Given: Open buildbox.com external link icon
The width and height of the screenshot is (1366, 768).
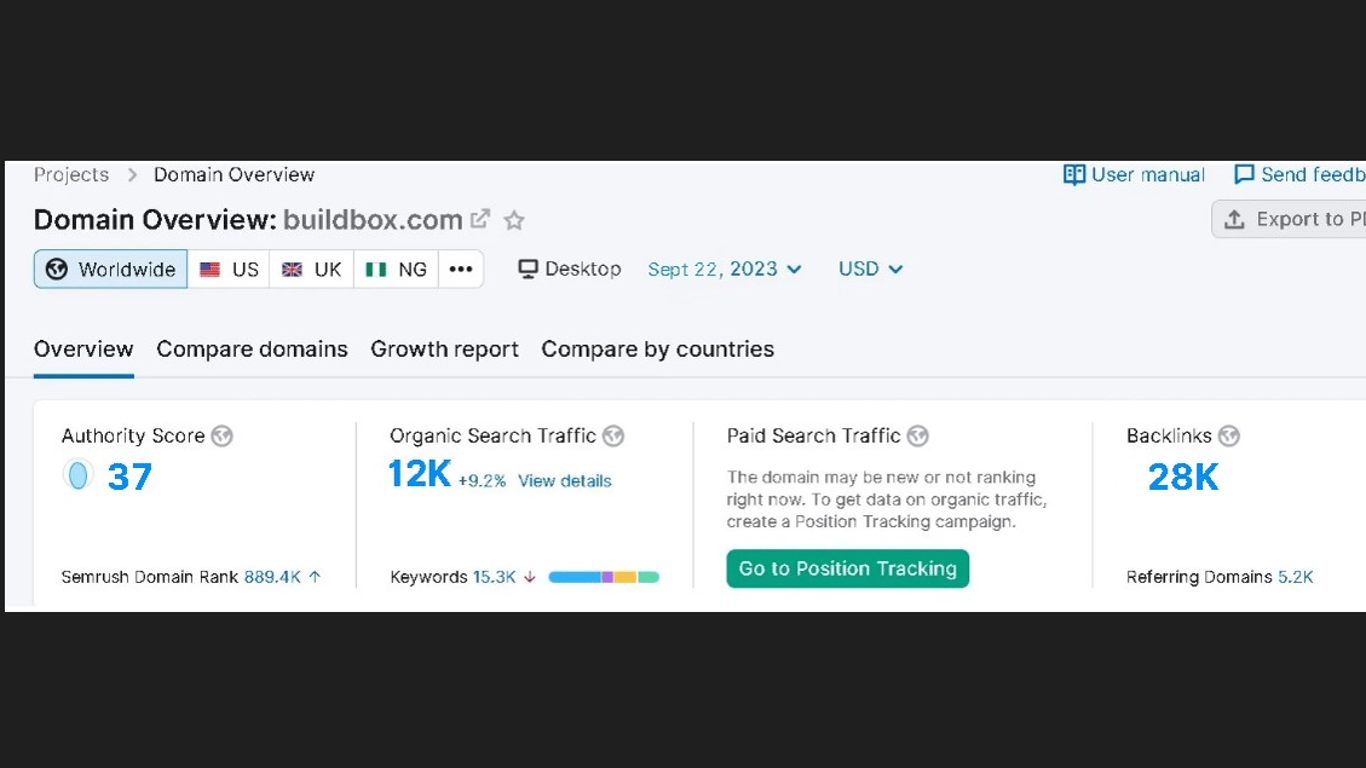Looking at the screenshot, I should [x=481, y=219].
